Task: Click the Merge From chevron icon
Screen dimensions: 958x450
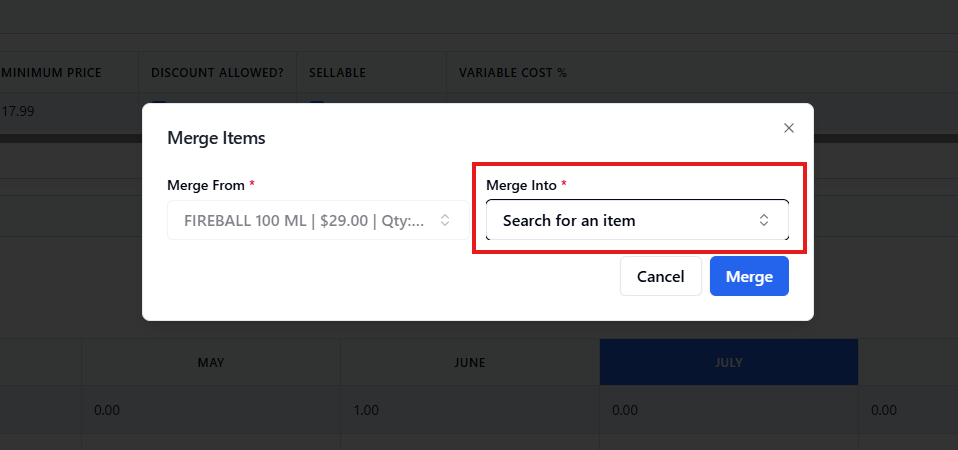Action: [445, 220]
